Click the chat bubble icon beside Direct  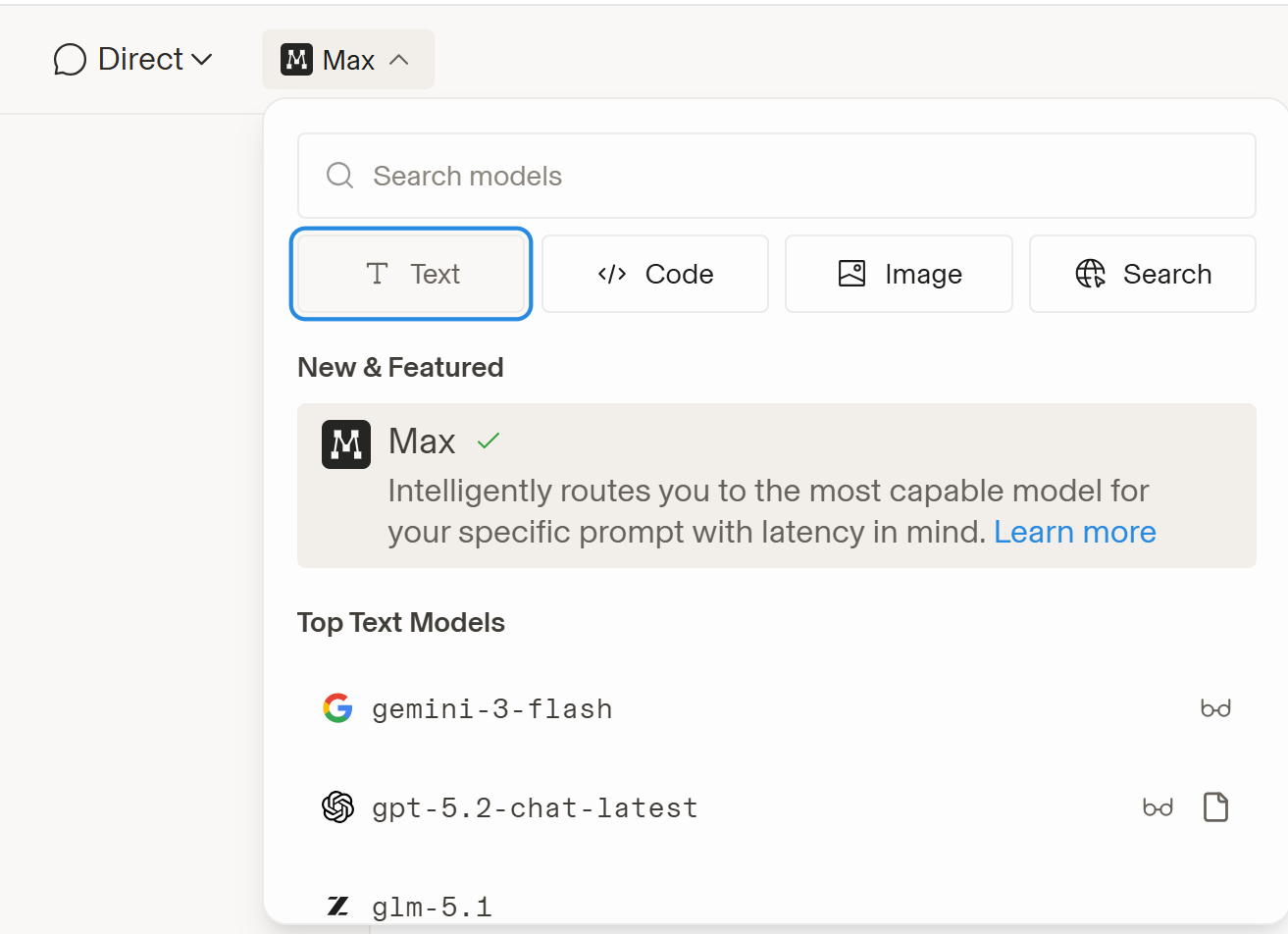70,60
